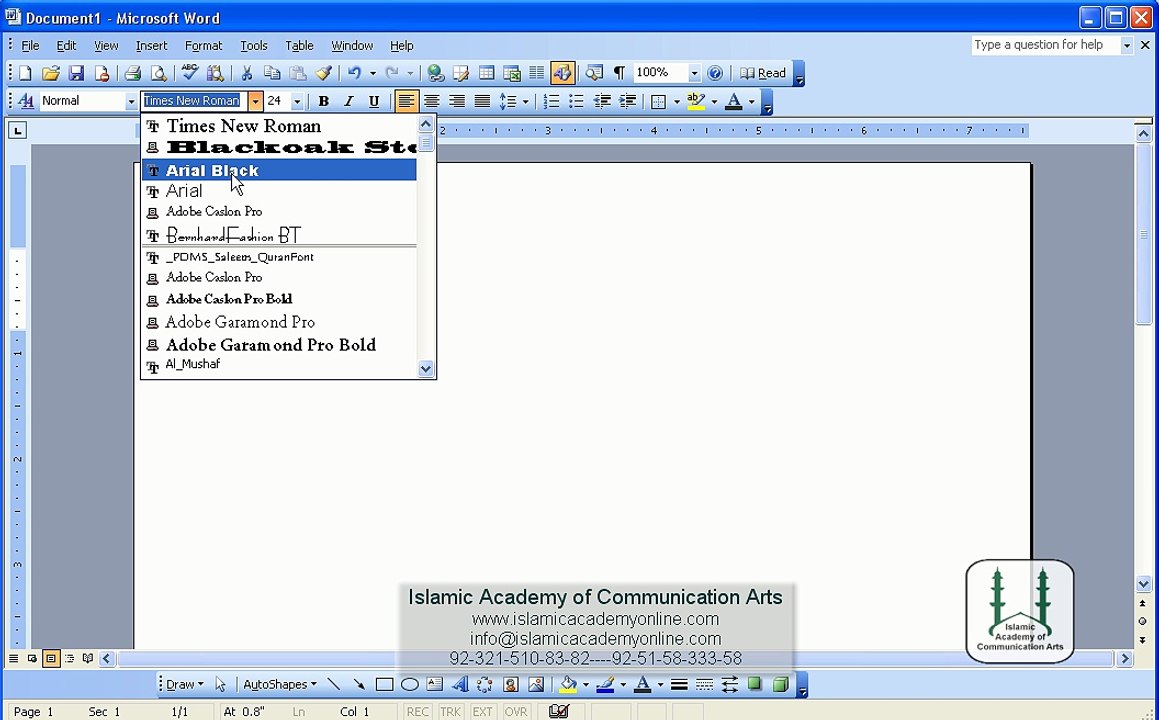
Task: Open the Zoom 100% dropdown
Action: [x=694, y=73]
